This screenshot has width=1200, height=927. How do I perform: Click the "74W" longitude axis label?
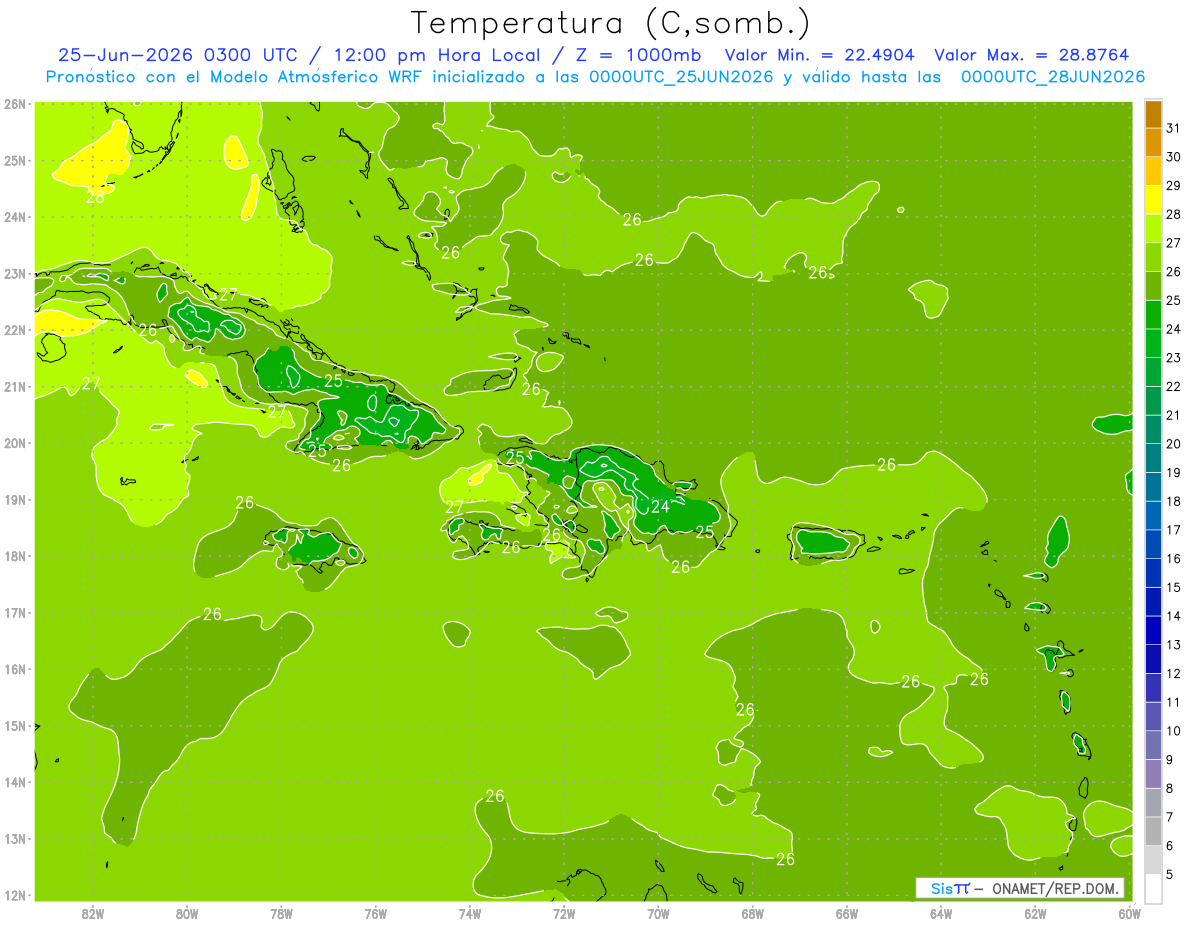coord(470,912)
